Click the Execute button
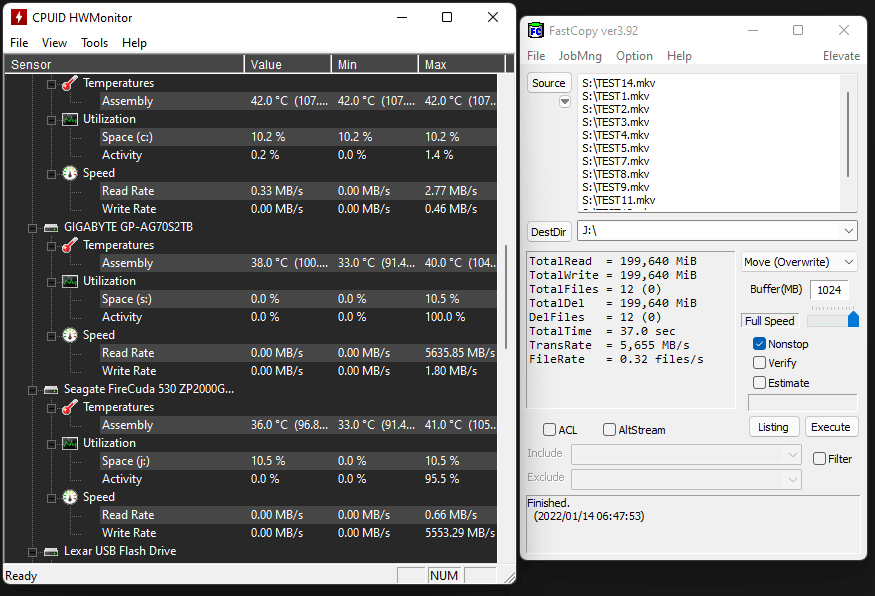 (830, 427)
